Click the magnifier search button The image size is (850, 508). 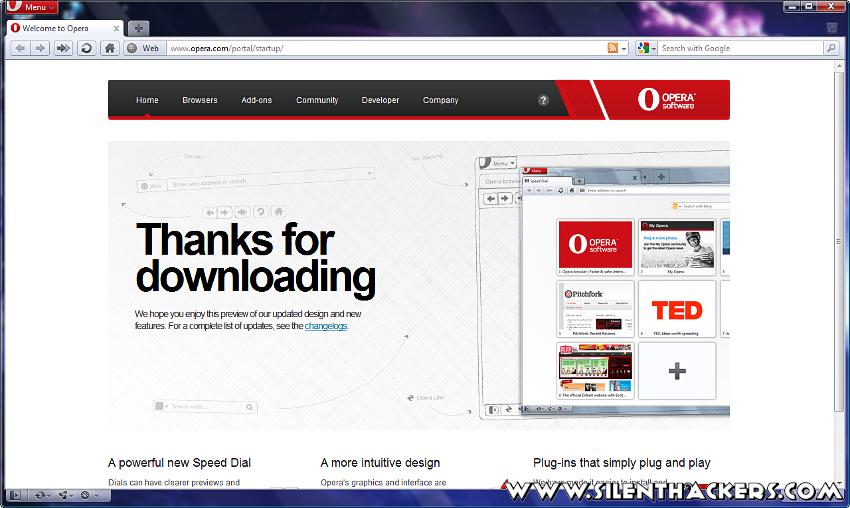point(831,48)
